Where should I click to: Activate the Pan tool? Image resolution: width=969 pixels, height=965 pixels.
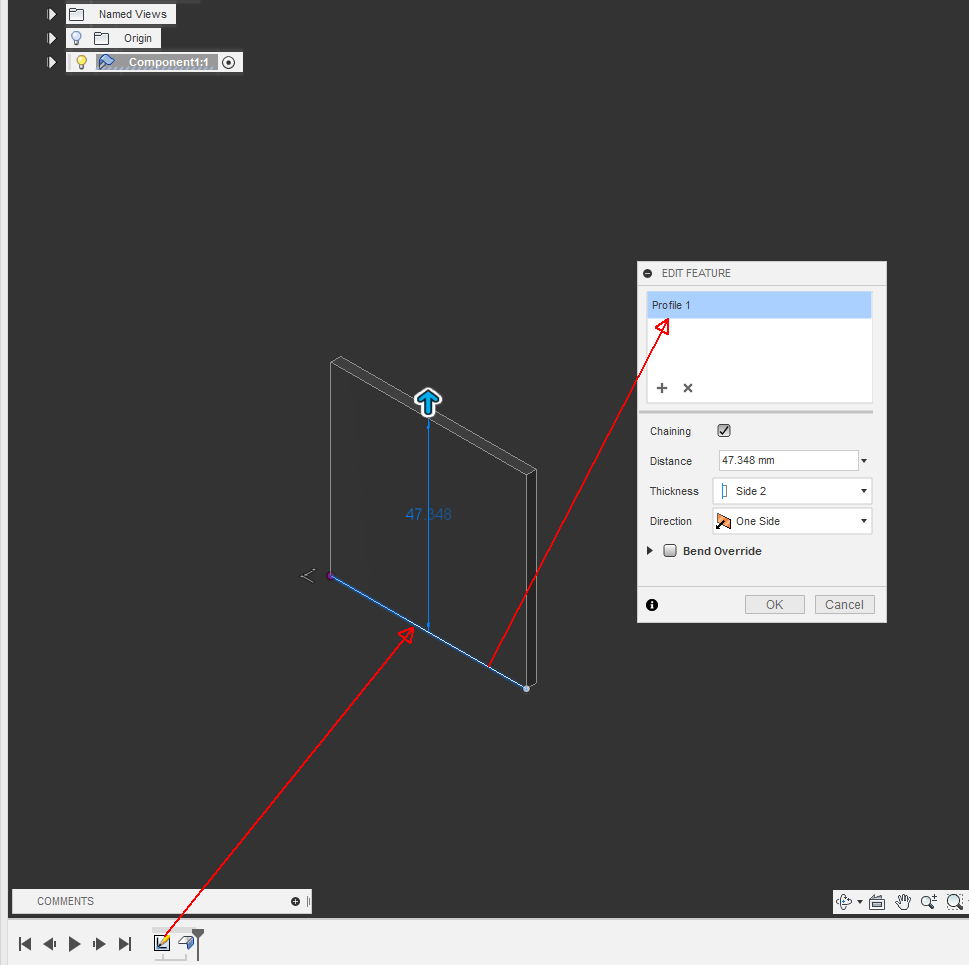[903, 901]
